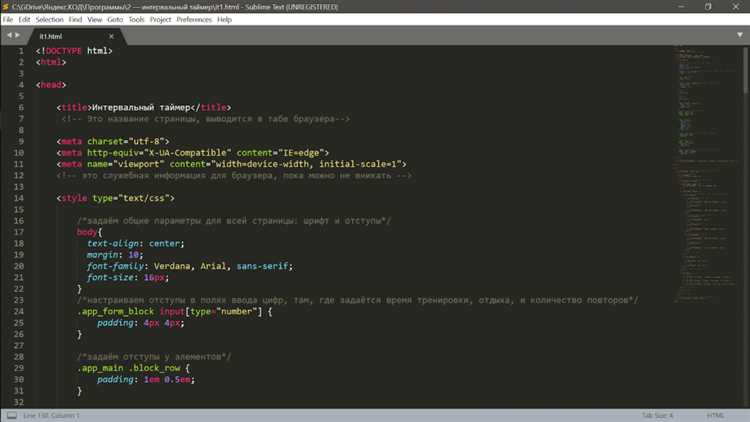The width and height of the screenshot is (750, 422).
Task: Click .app_main .block_row selector
Action: pos(133,368)
